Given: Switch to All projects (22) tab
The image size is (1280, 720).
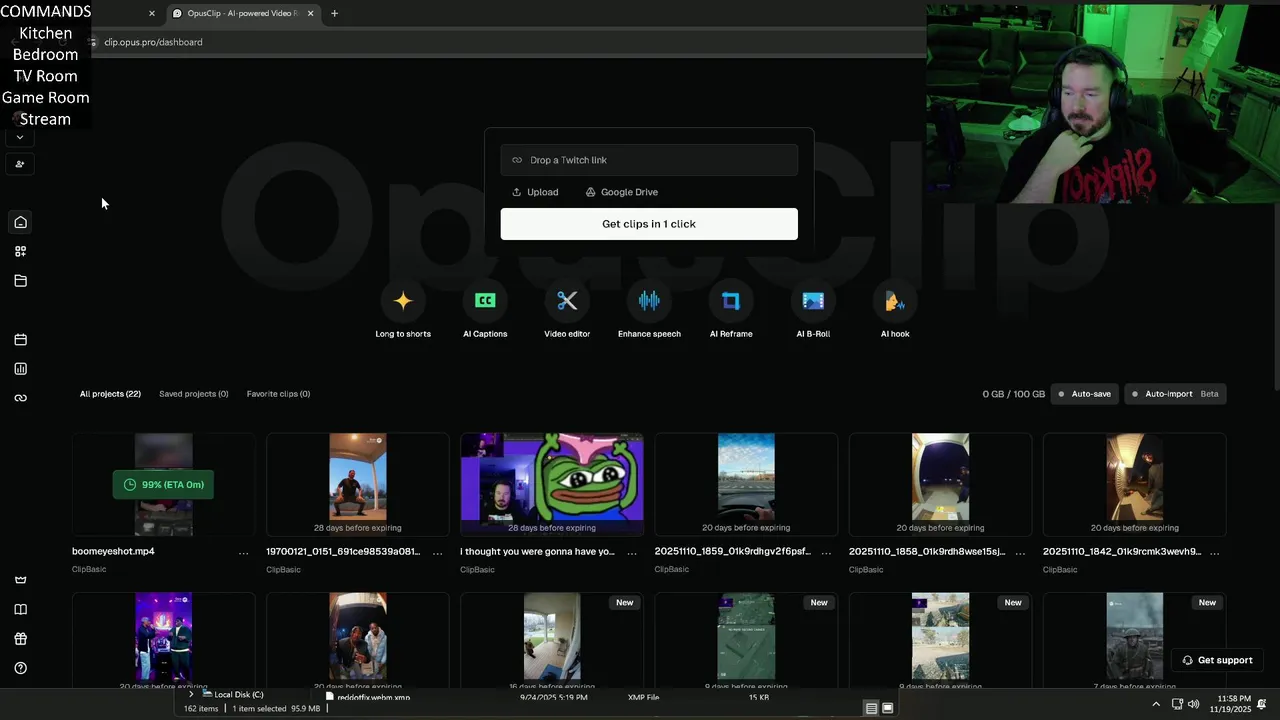Looking at the screenshot, I should (110, 394).
